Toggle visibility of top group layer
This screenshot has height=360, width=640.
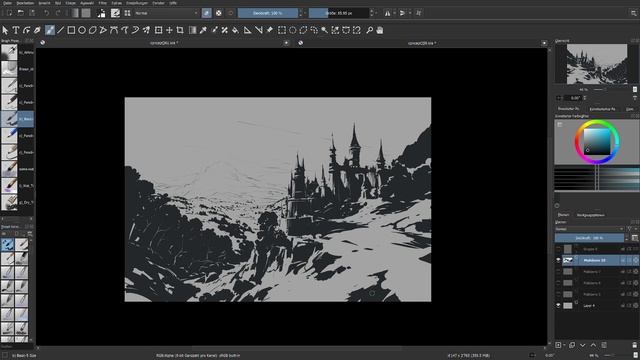point(558,249)
